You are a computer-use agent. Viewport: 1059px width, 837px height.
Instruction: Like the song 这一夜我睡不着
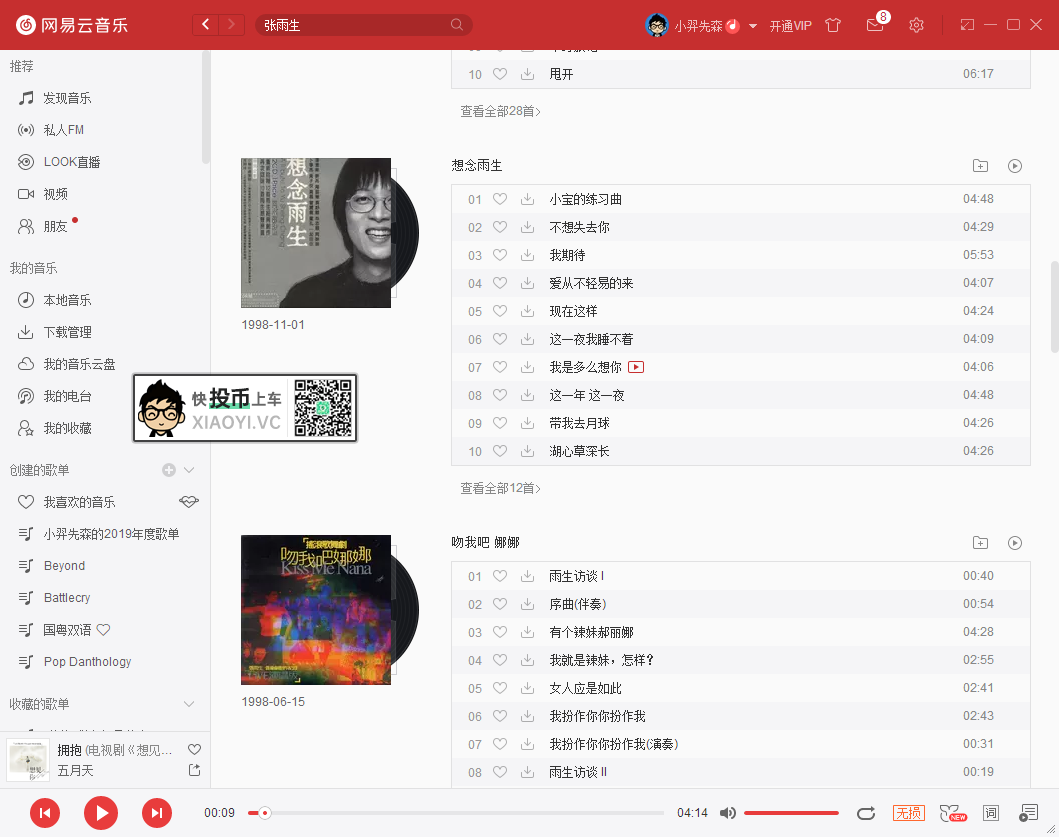point(500,339)
